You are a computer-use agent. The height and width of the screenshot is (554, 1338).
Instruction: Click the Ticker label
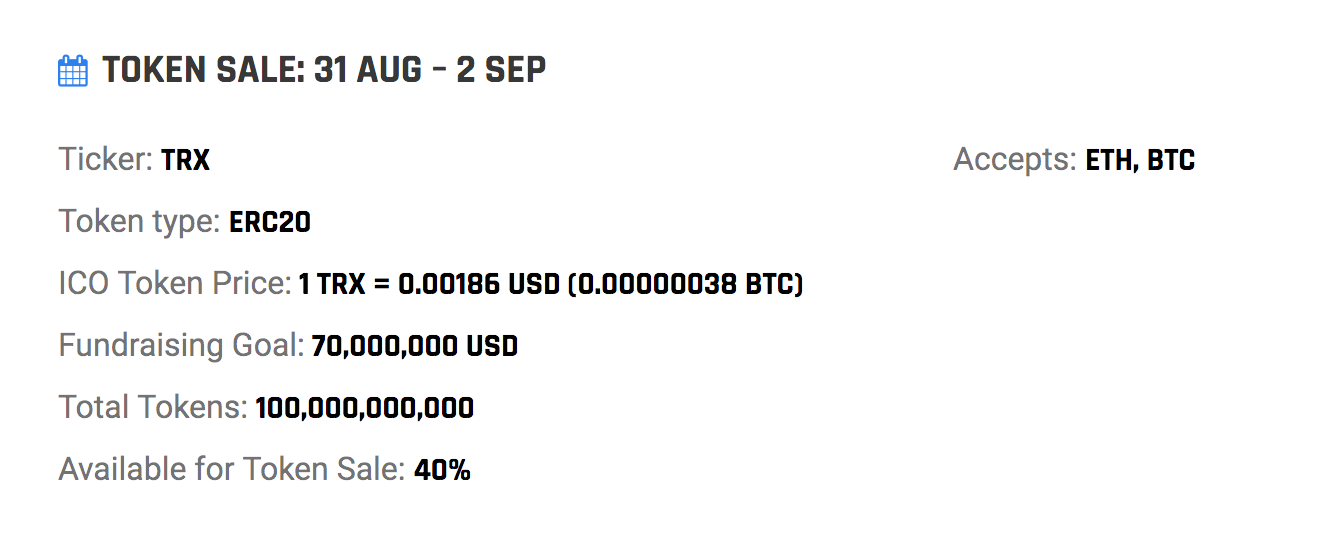(106, 160)
